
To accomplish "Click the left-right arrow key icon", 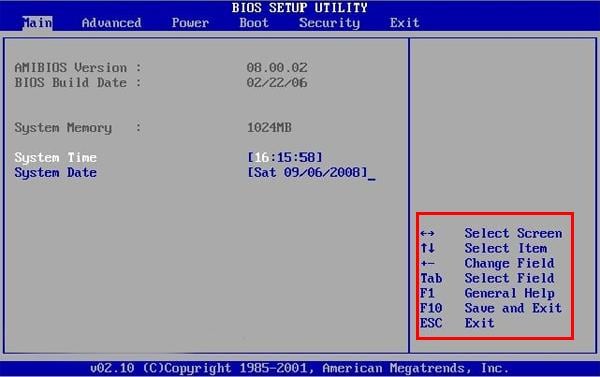I will pos(427,233).
